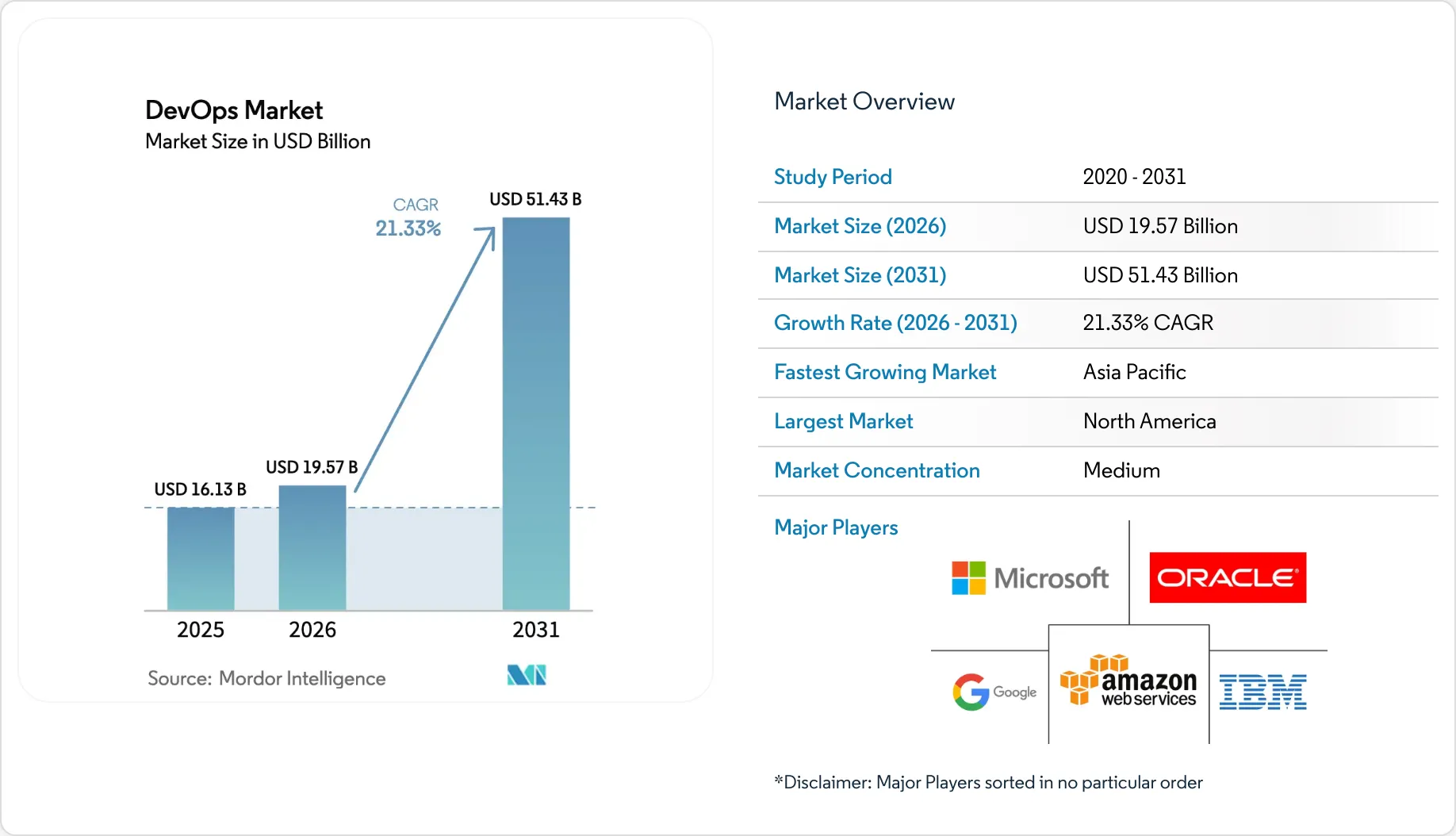This screenshot has height=836, width=1456.
Task: Click the Mordor Intelligence logo mark
Action: tap(527, 675)
